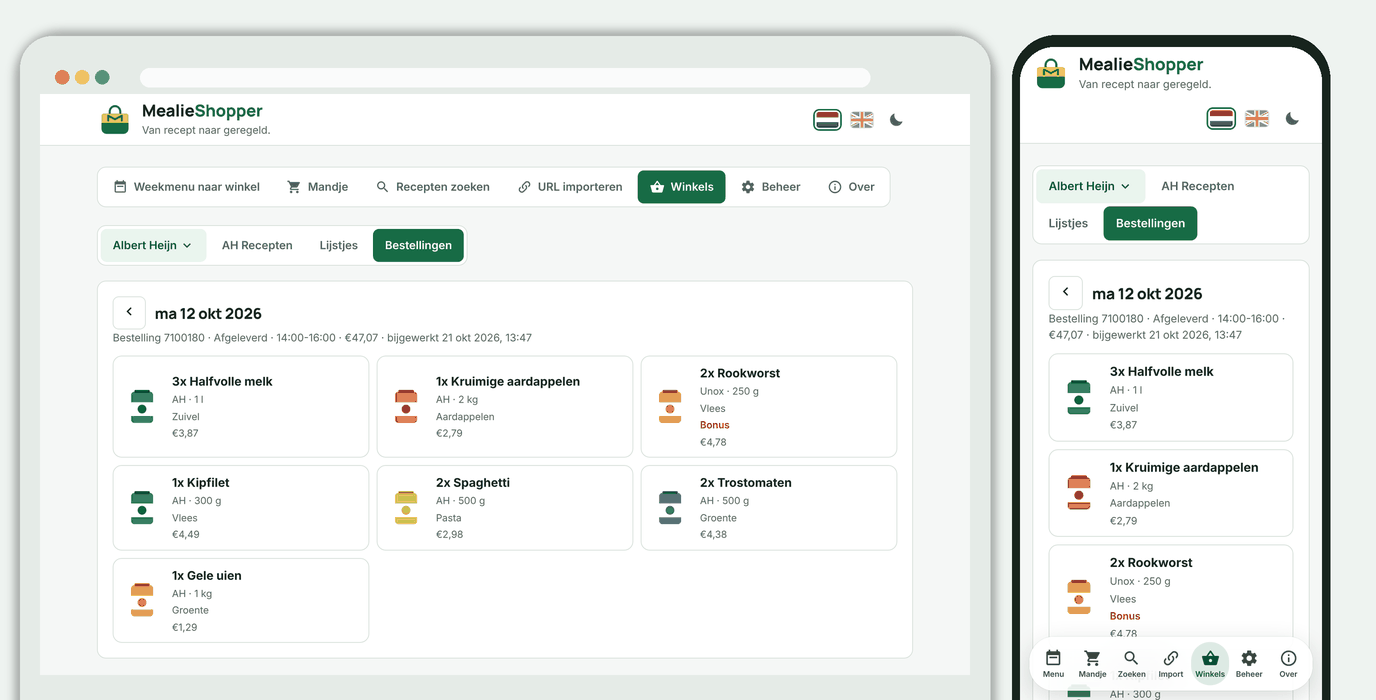
Task: Click back arrow beside desktop order date
Action: pyautogui.click(x=129, y=313)
